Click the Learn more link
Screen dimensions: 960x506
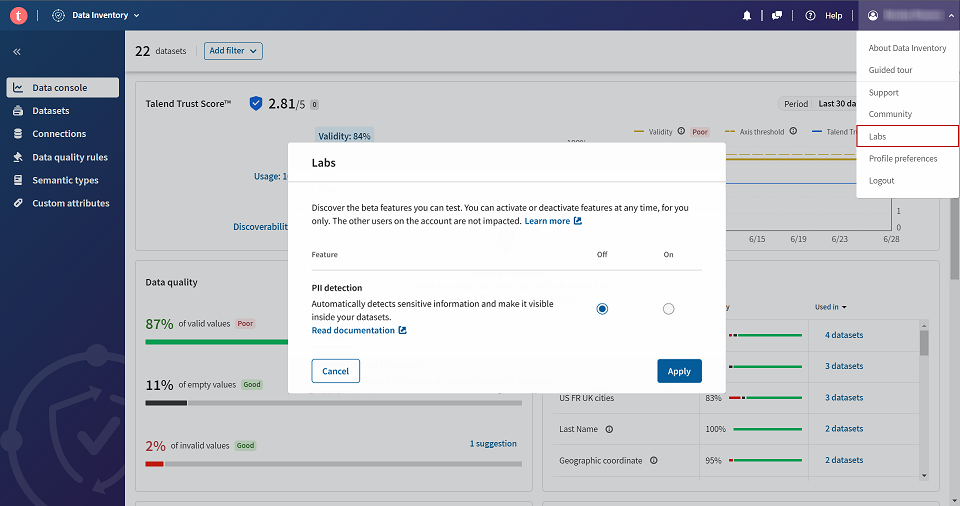tap(547, 221)
